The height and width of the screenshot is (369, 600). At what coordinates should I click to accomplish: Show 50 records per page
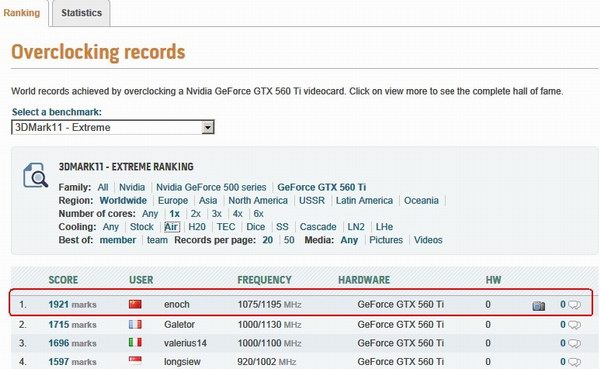pyautogui.click(x=289, y=240)
